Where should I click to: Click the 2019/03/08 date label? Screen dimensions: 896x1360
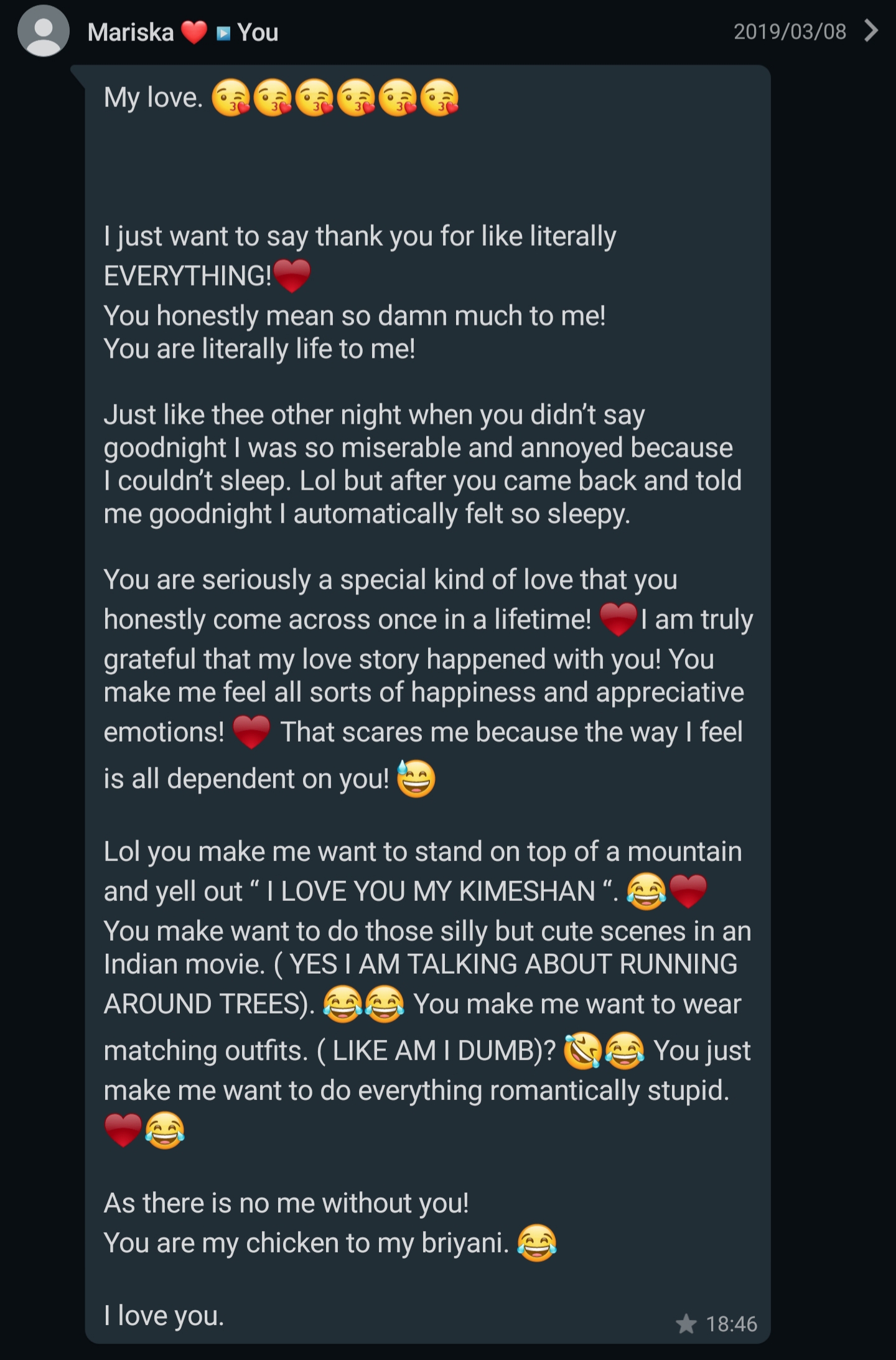pos(790,31)
